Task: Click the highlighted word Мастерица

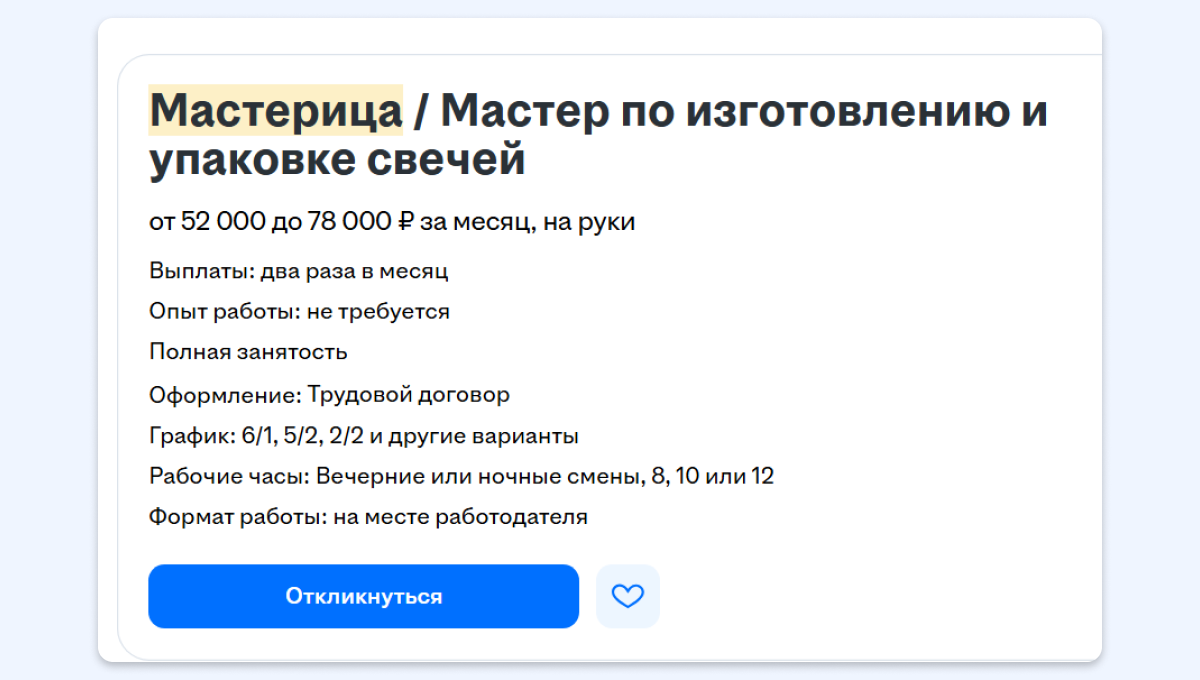Action: coord(276,110)
